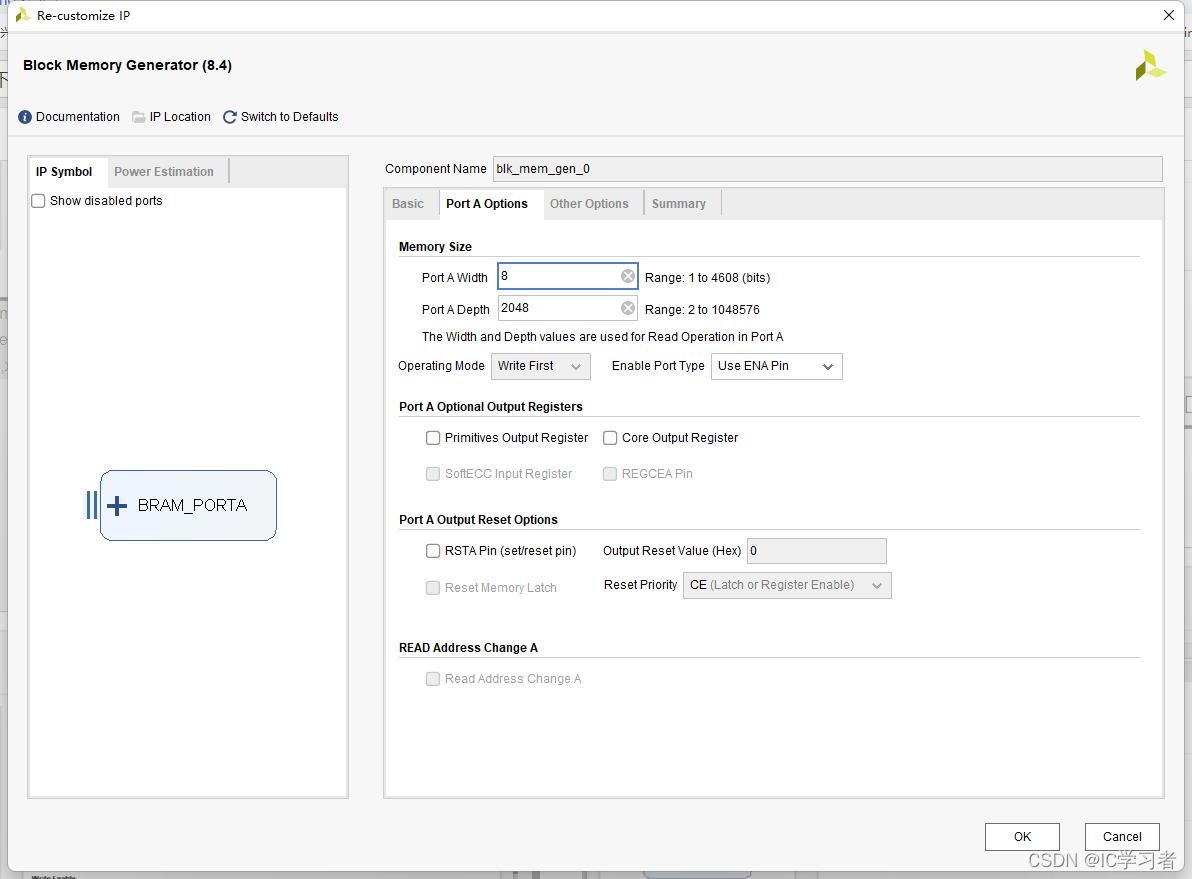Toggle Read Address Change A checkbox

(433, 679)
